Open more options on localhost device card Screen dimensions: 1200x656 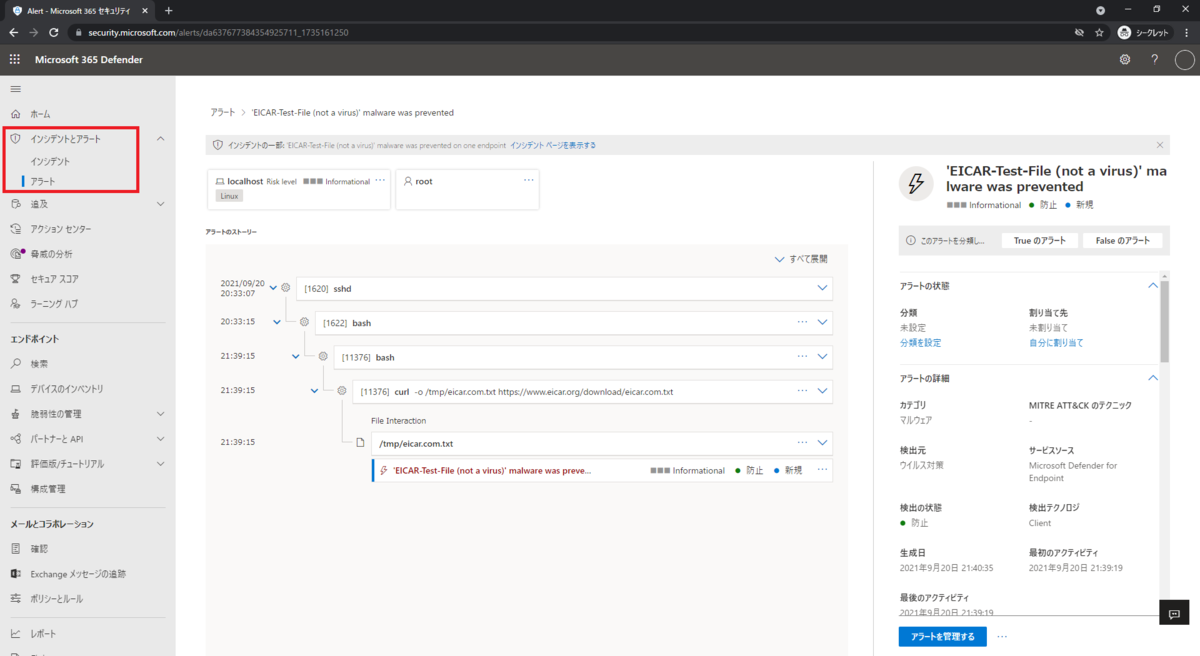click(380, 181)
